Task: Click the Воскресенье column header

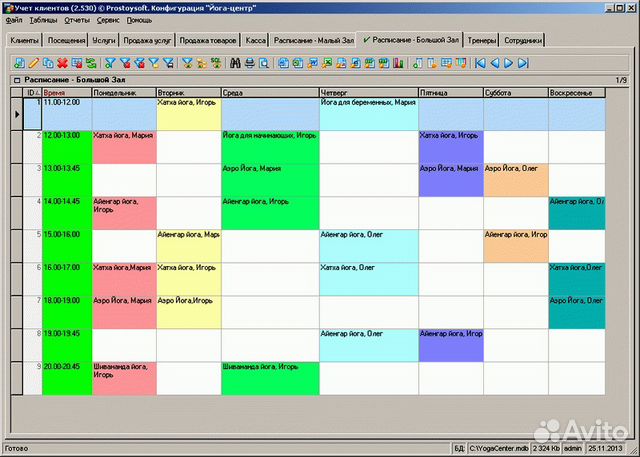Action: 576,92
